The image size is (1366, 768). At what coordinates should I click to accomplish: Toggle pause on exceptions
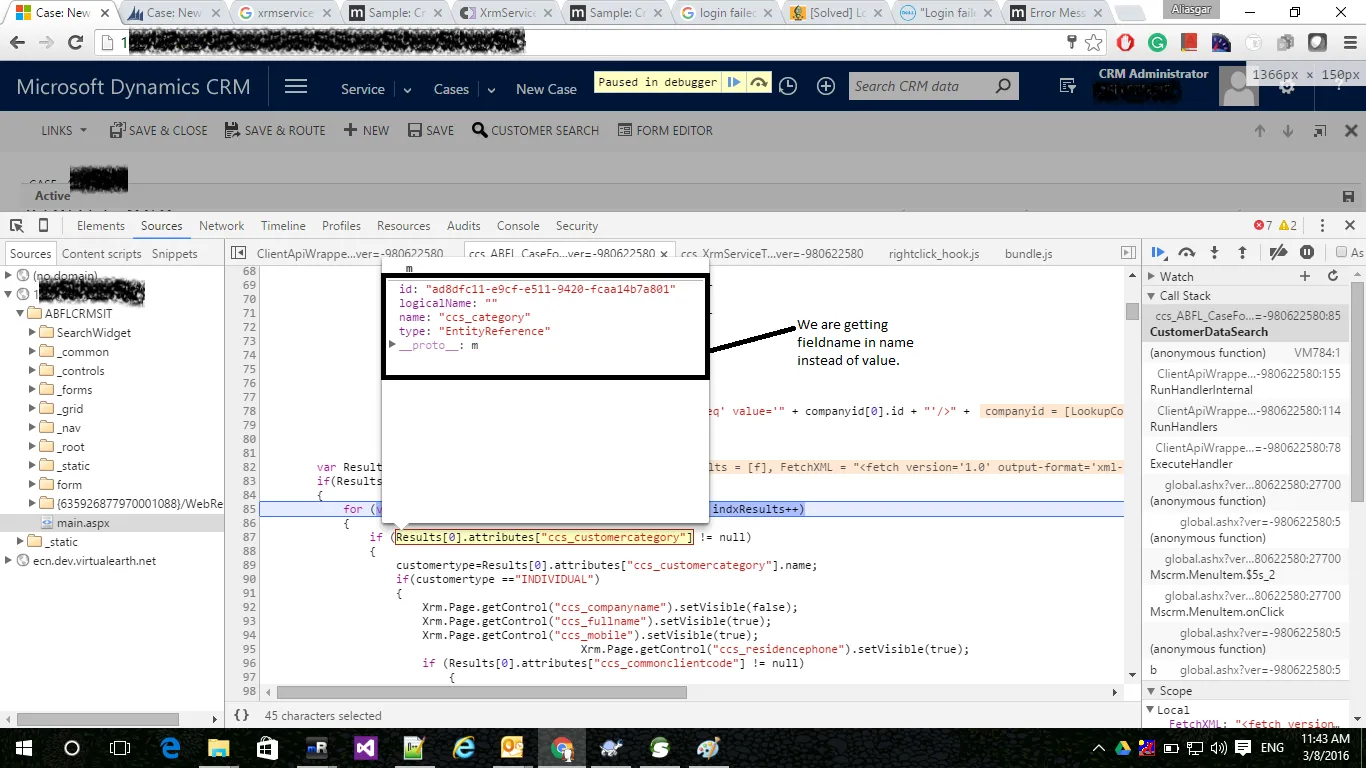coord(1307,253)
